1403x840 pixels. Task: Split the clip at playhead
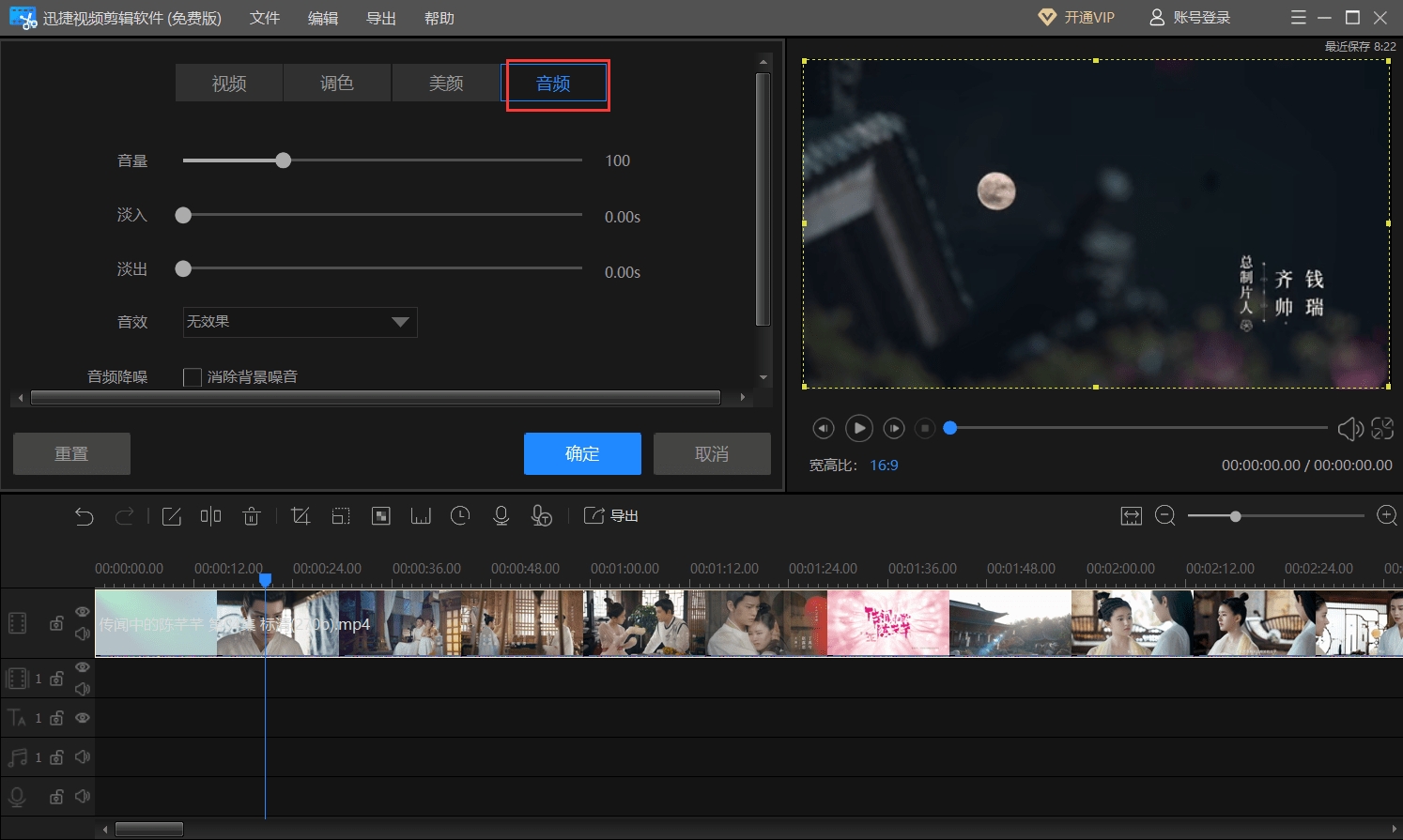click(x=211, y=516)
